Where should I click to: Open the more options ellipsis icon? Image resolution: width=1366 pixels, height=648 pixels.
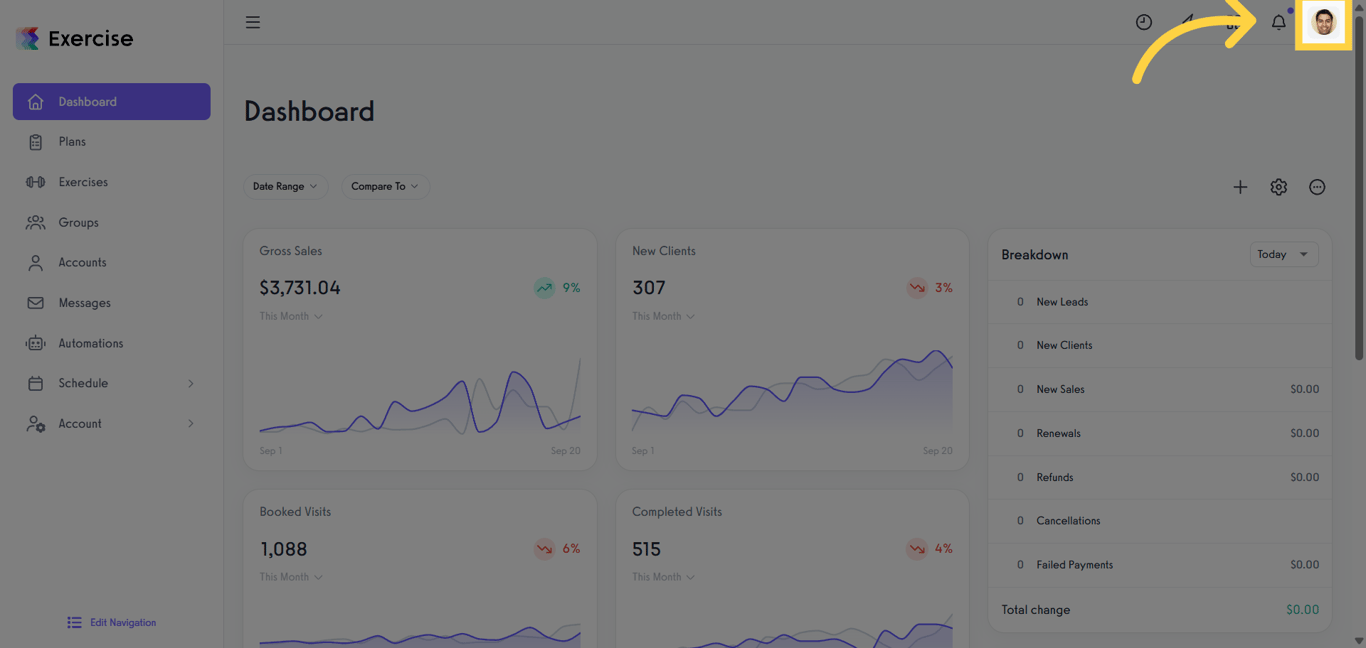[x=1317, y=187]
